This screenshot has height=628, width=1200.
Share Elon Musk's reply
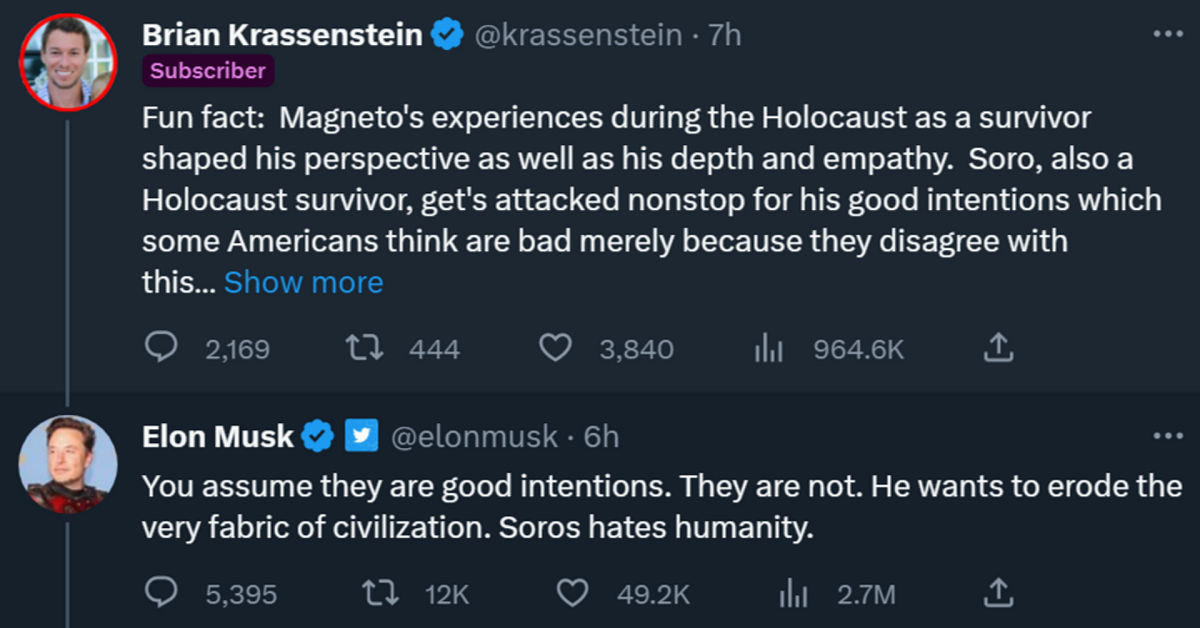(x=1000, y=594)
